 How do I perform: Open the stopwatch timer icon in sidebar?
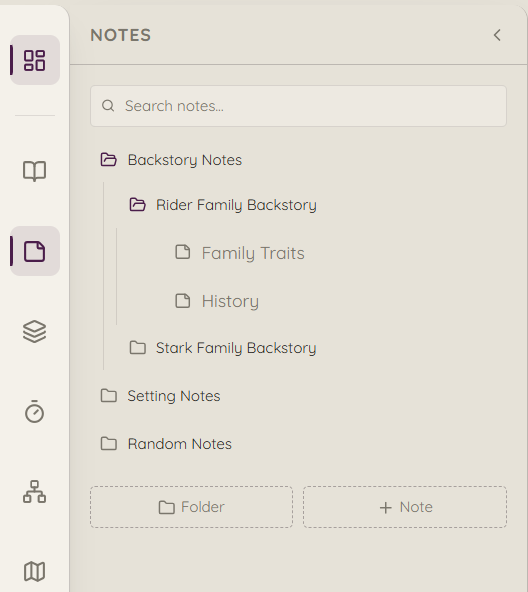tap(35, 411)
